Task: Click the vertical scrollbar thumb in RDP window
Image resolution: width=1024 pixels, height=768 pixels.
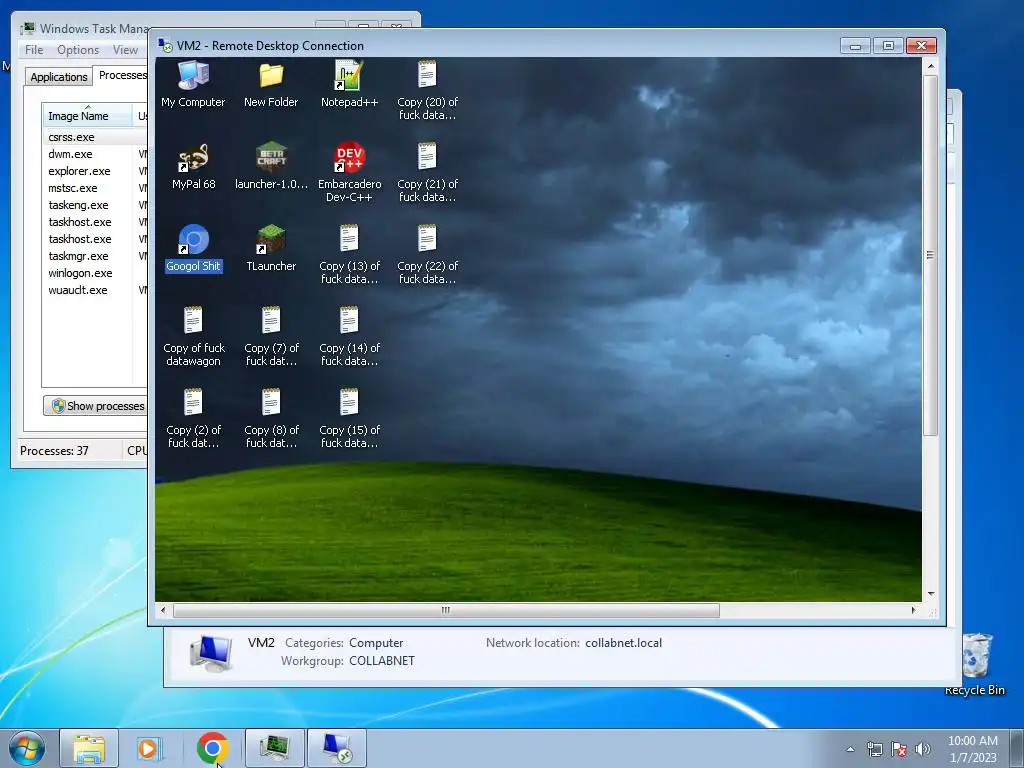Action: click(x=931, y=255)
